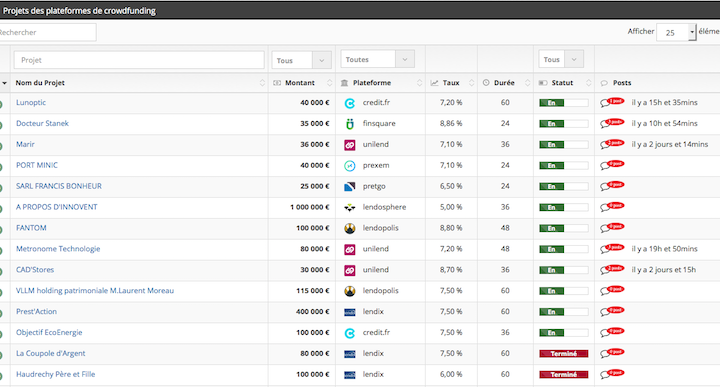
Task: Open the Montant filter dropdown showing Tous
Action: coord(301,60)
